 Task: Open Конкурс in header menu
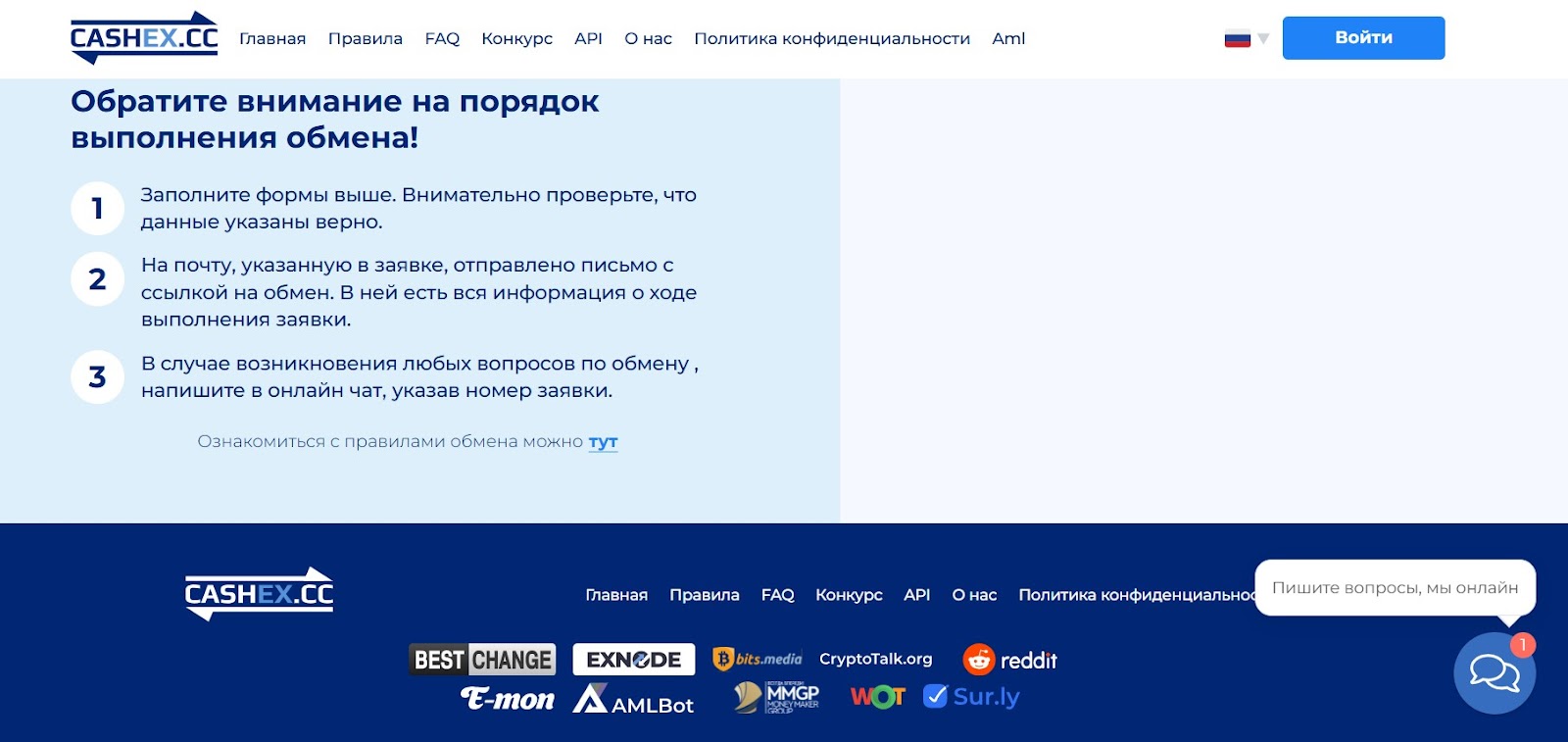516,38
